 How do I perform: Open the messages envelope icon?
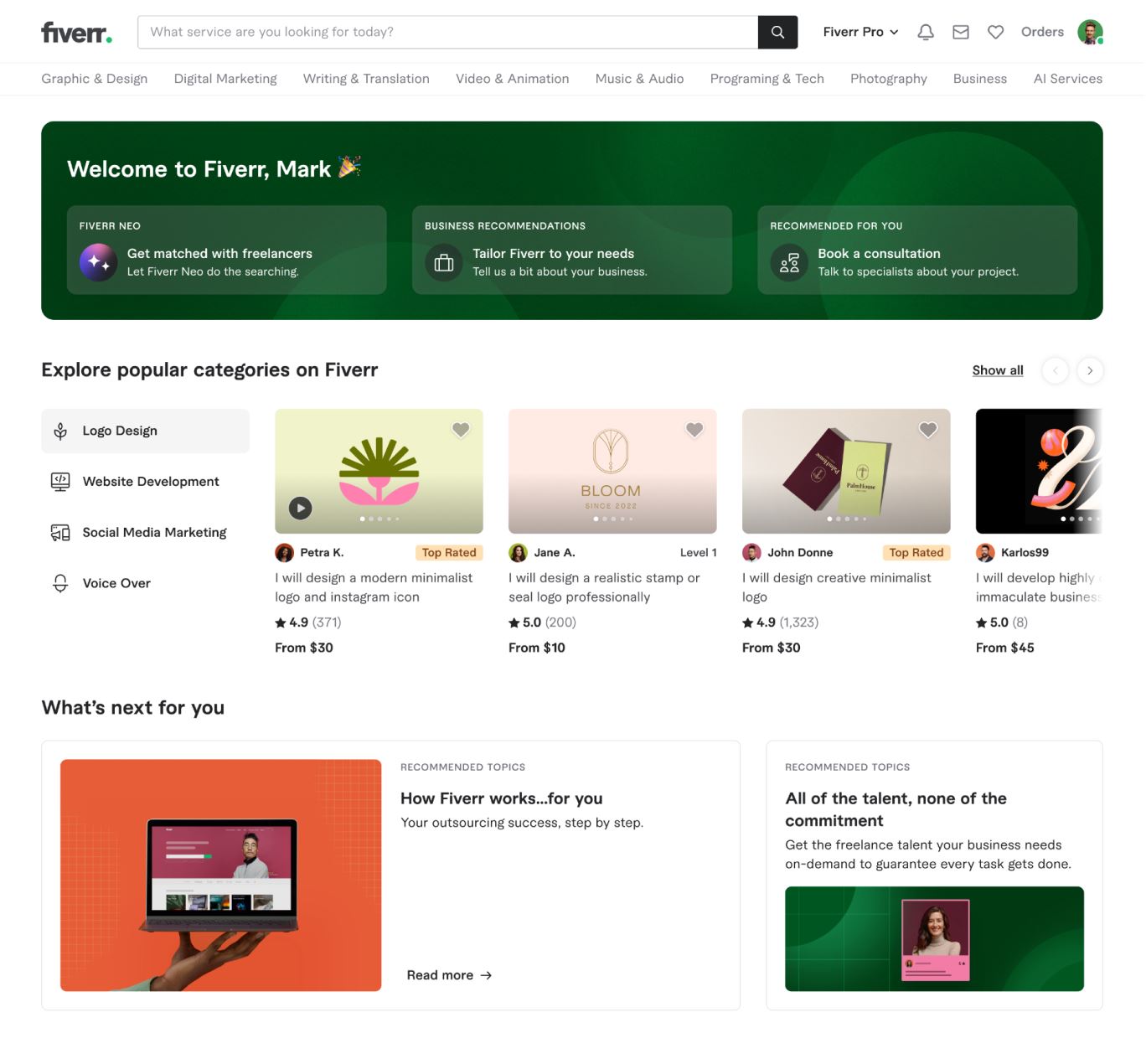tap(960, 32)
